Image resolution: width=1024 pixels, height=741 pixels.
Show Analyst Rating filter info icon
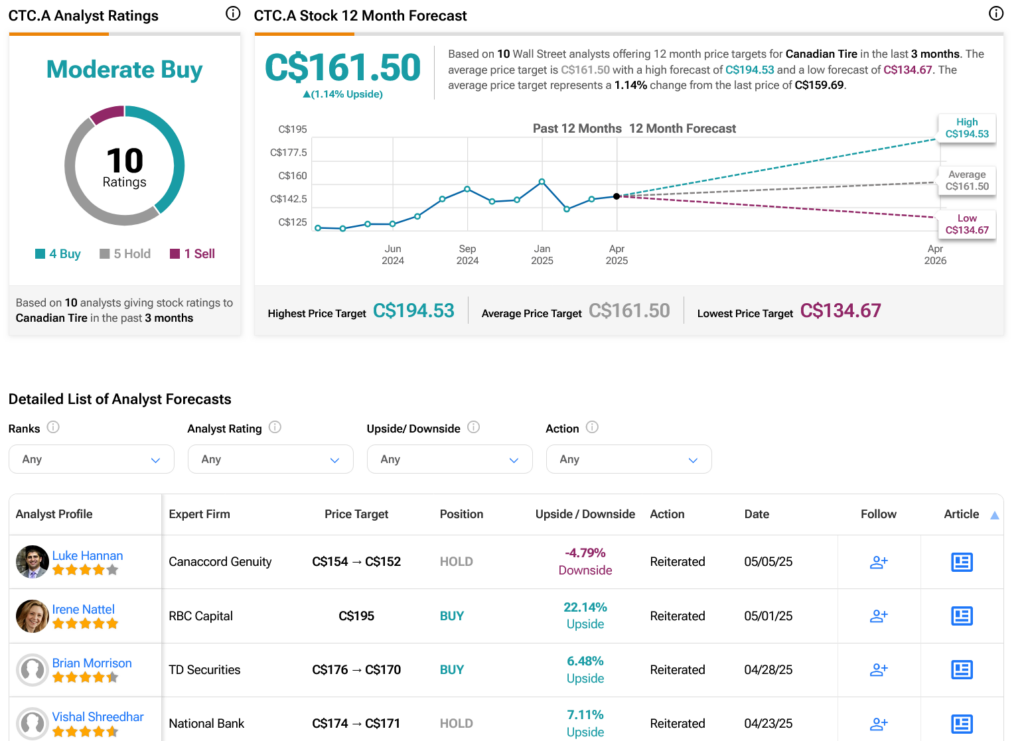275,428
